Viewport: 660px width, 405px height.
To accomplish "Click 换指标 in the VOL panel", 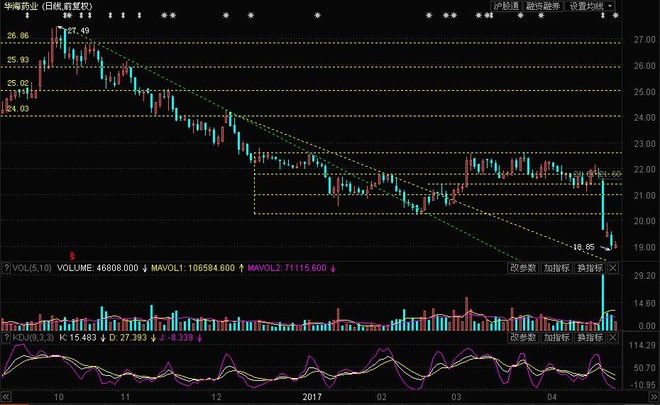I will [590, 268].
